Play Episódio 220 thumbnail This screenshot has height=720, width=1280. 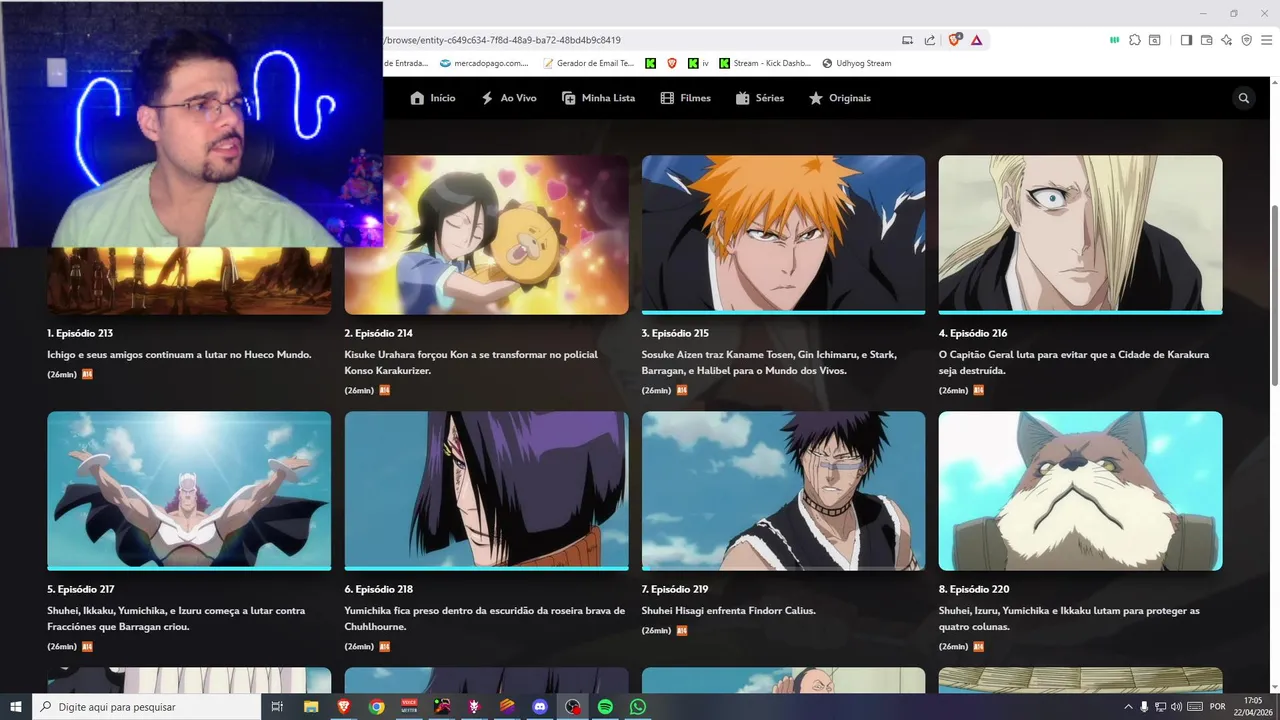1080,491
